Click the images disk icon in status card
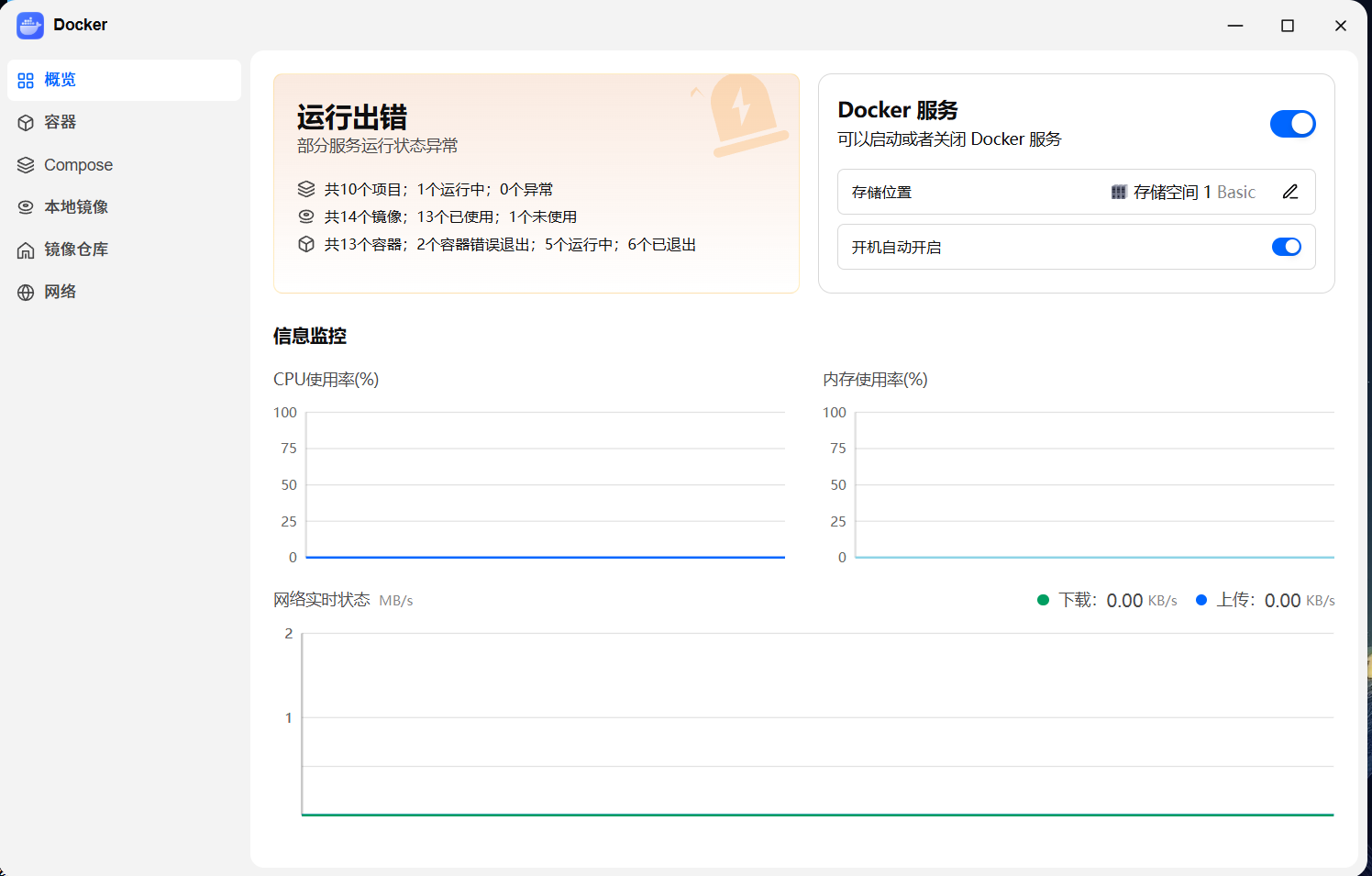1372x876 pixels. point(306,216)
